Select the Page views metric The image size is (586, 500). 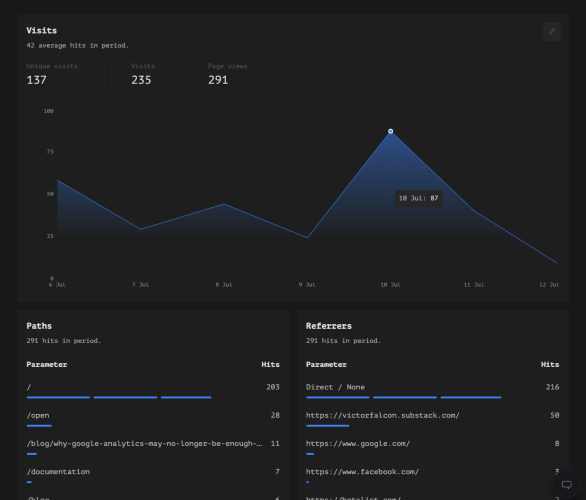(227, 74)
